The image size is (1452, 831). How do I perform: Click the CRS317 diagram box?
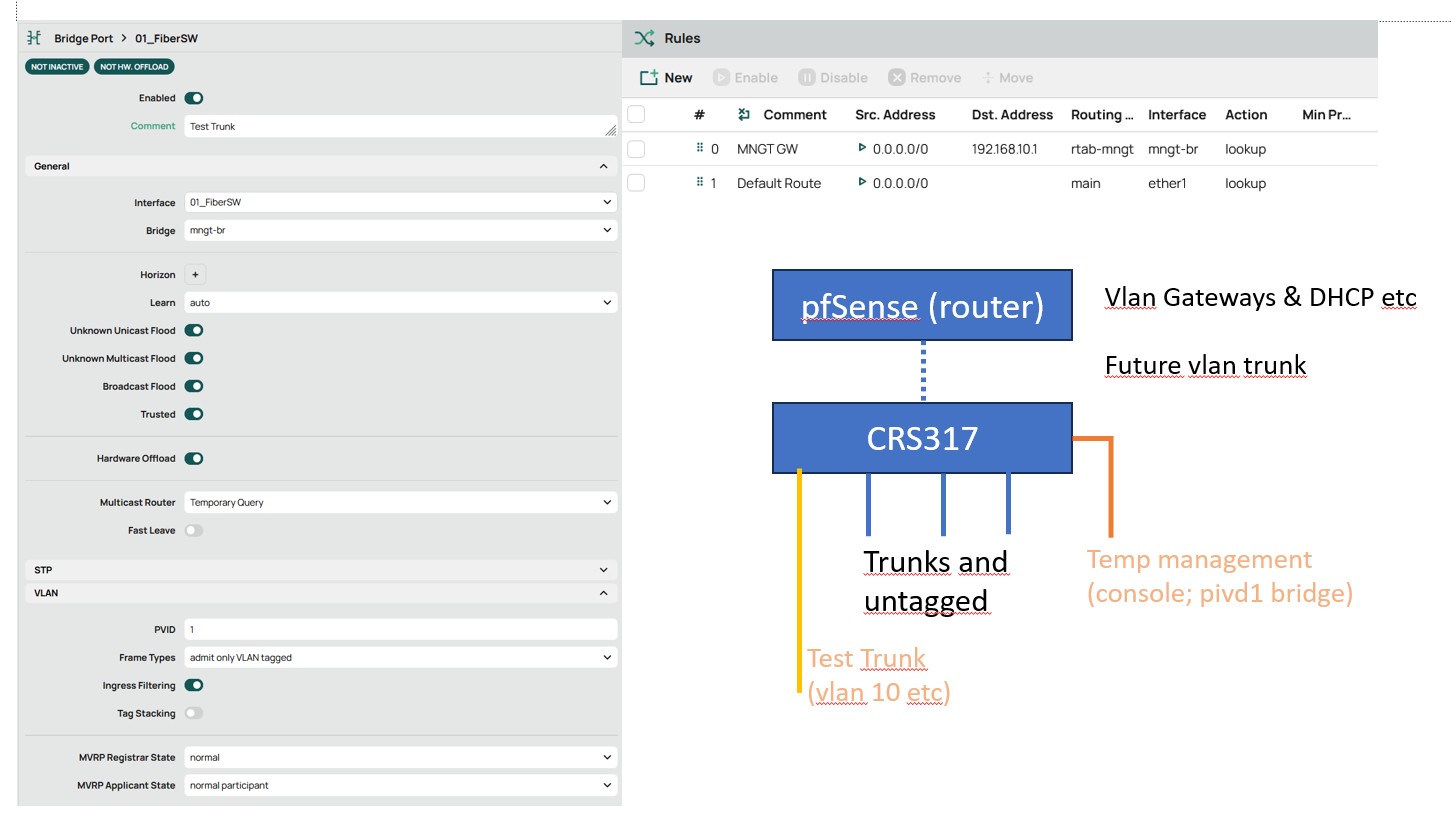(922, 438)
